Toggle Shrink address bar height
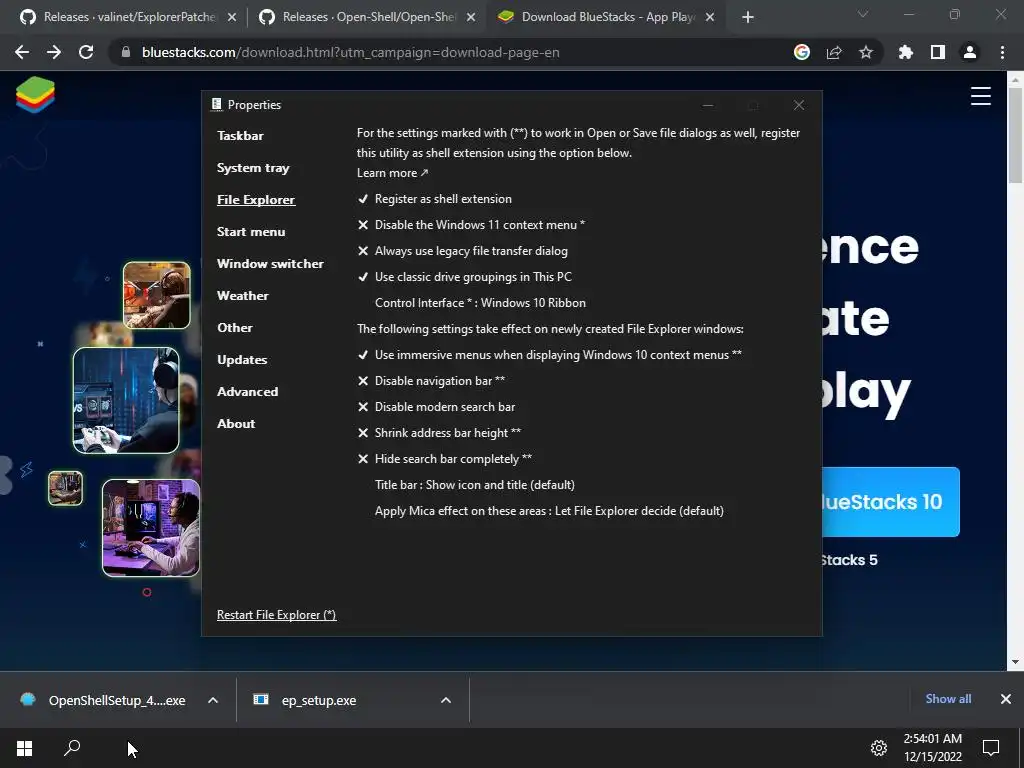Viewport: 1024px width, 768px height. pyautogui.click(x=439, y=432)
